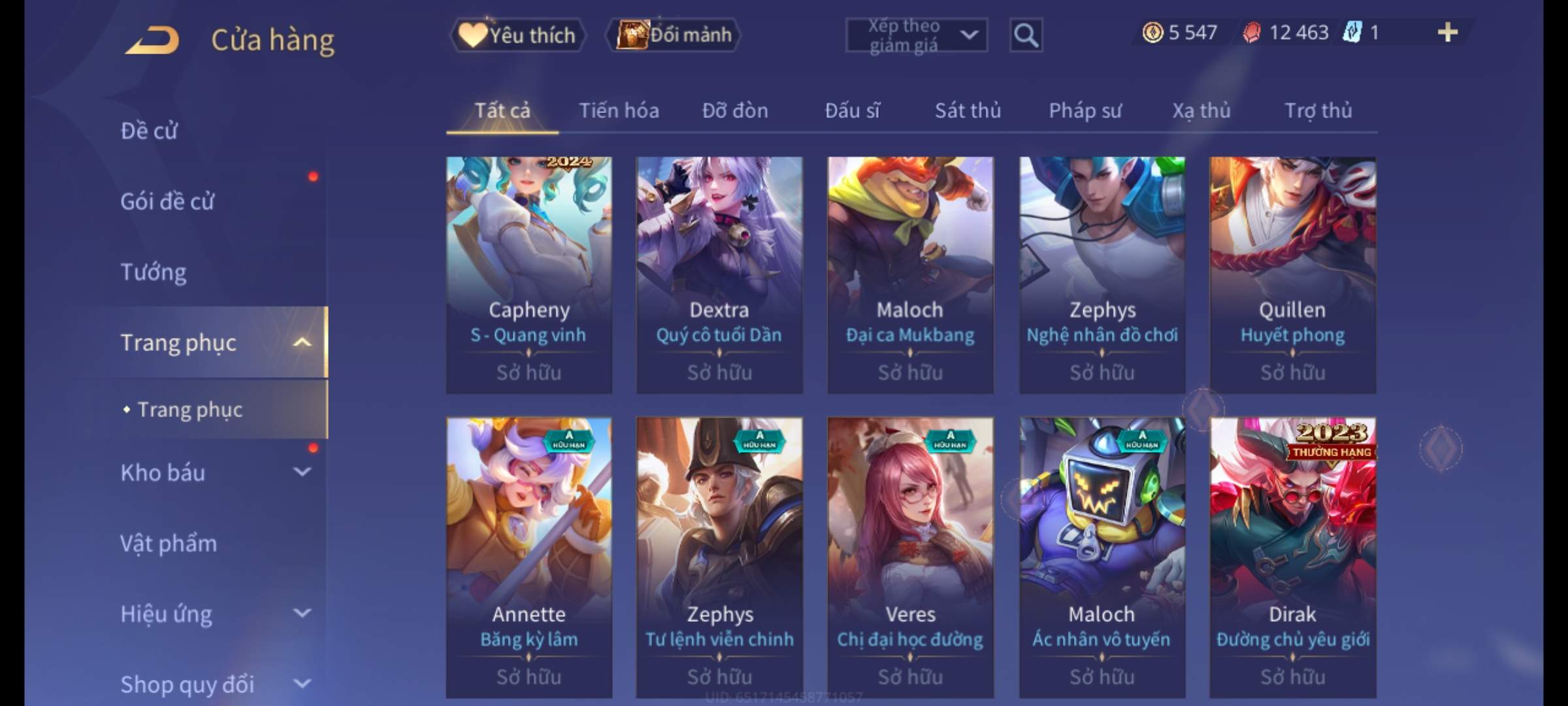
Task: Switch to the Pháp sư tab
Action: point(1085,110)
